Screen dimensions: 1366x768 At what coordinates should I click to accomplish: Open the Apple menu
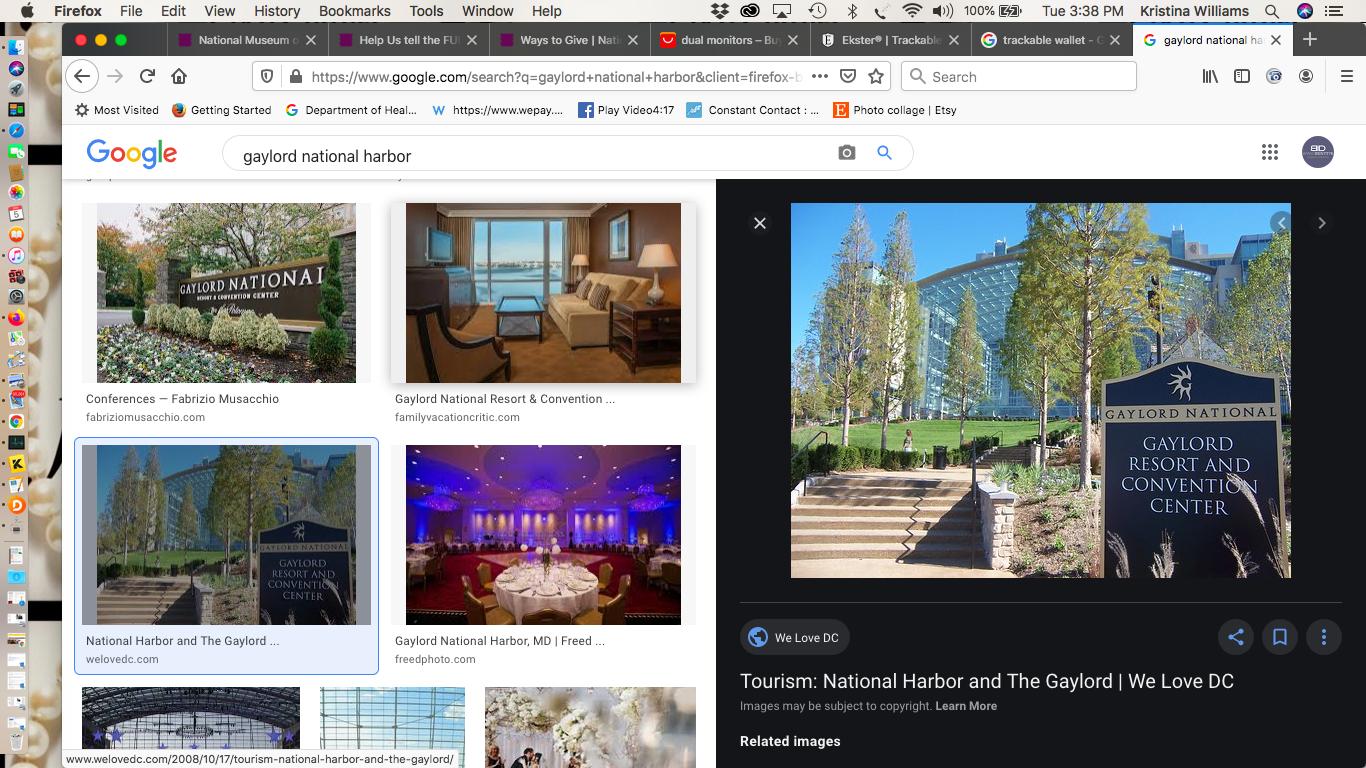pos(27,11)
